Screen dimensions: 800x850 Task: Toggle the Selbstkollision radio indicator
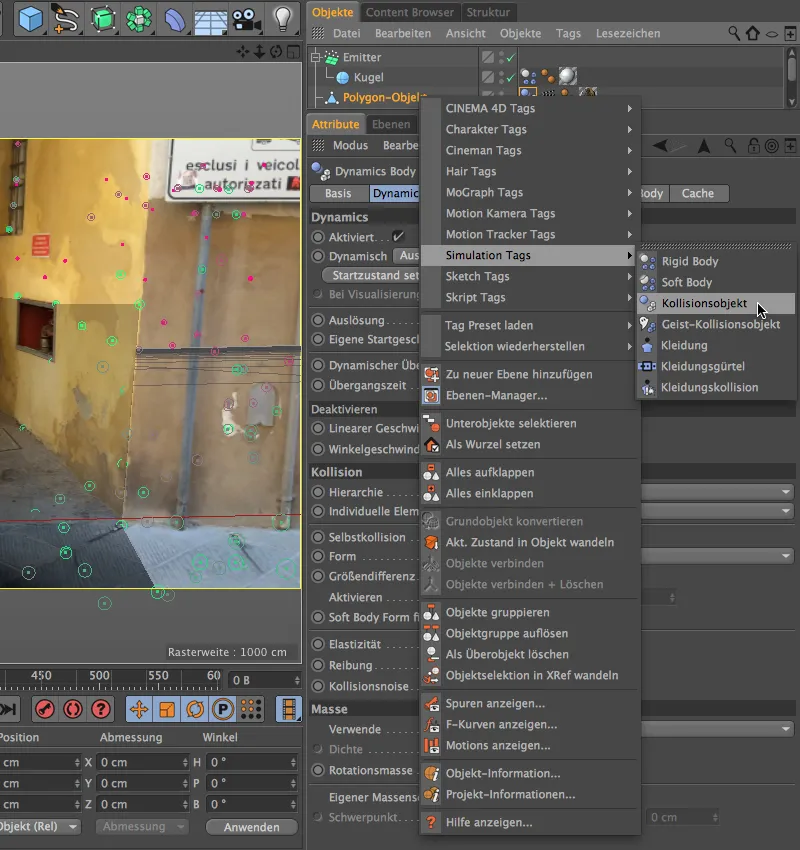tap(318, 537)
